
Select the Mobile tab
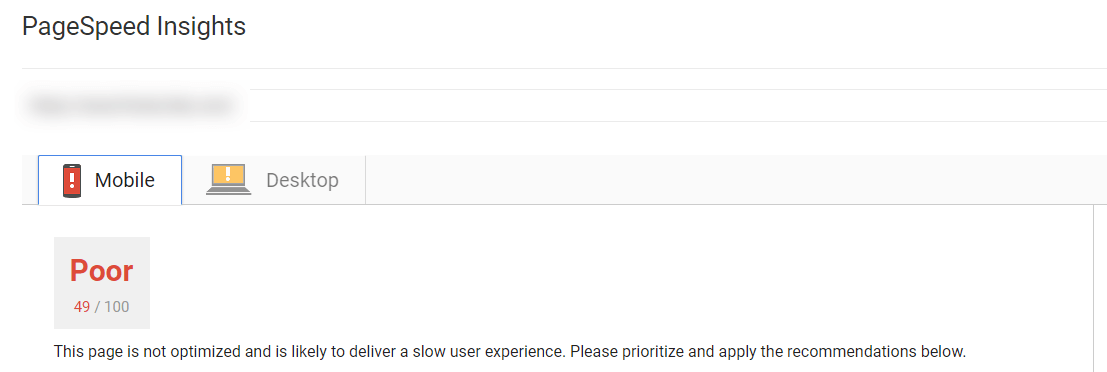click(110, 180)
